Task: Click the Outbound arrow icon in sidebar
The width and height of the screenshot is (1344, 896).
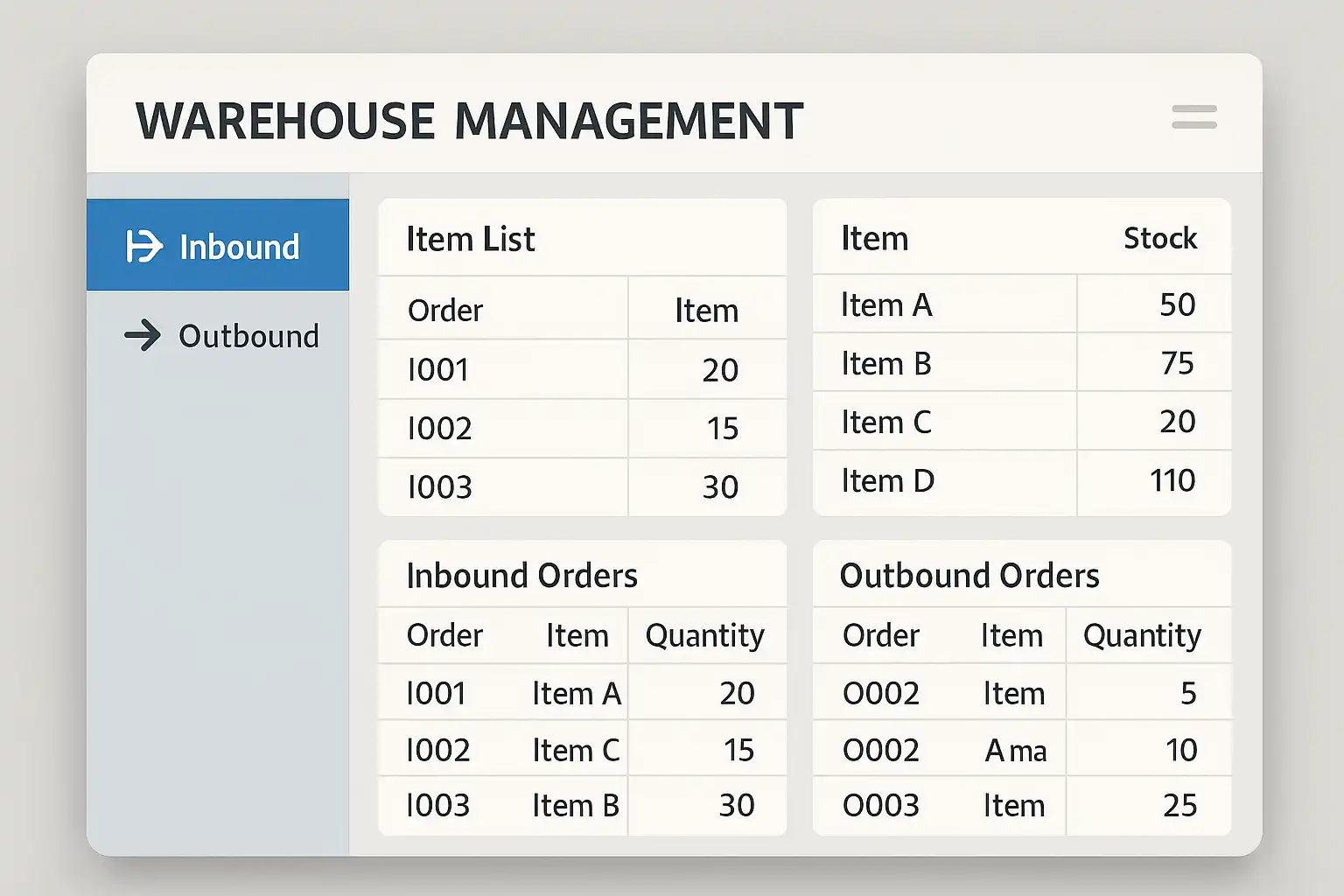Action: 143,336
